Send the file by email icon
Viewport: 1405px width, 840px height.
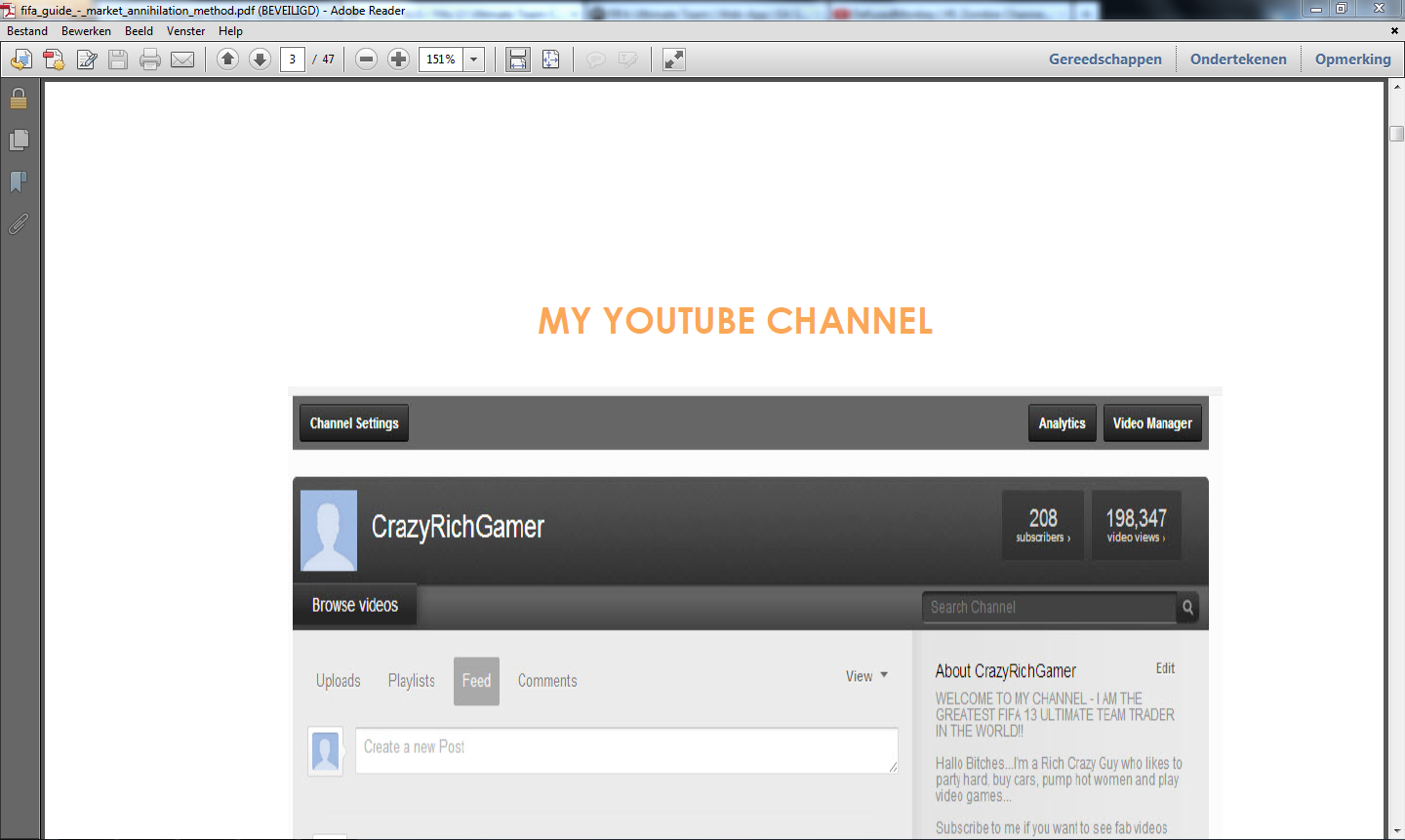tap(182, 60)
